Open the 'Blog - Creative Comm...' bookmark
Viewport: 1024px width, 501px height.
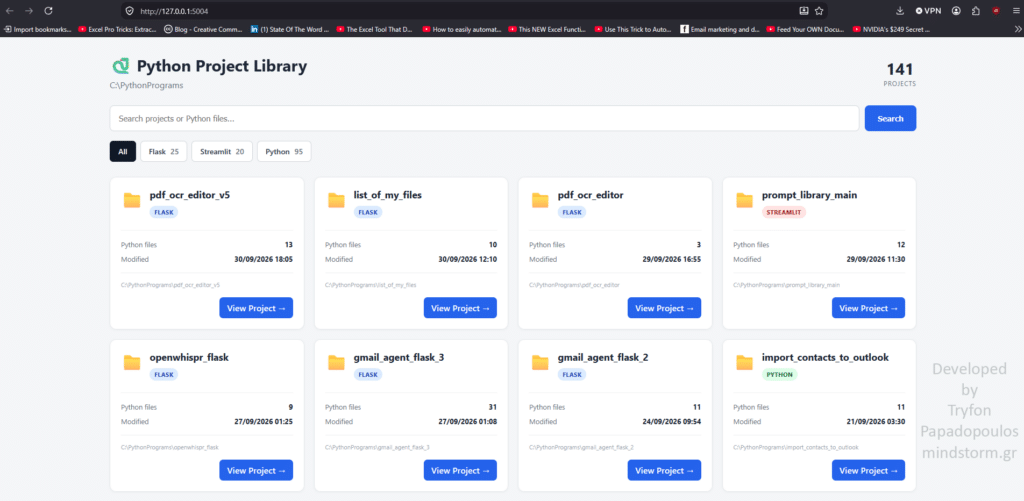point(204,29)
